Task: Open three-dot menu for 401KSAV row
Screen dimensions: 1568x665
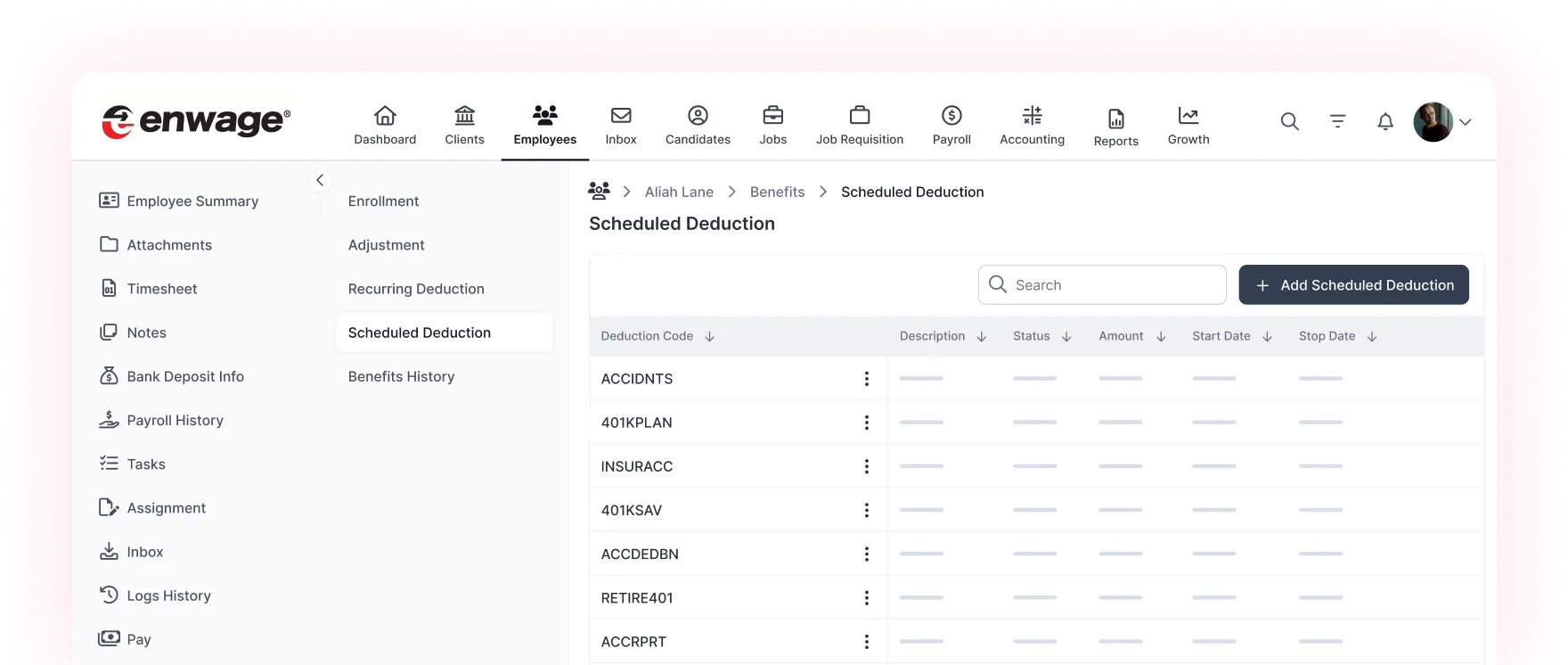Action: click(866, 510)
